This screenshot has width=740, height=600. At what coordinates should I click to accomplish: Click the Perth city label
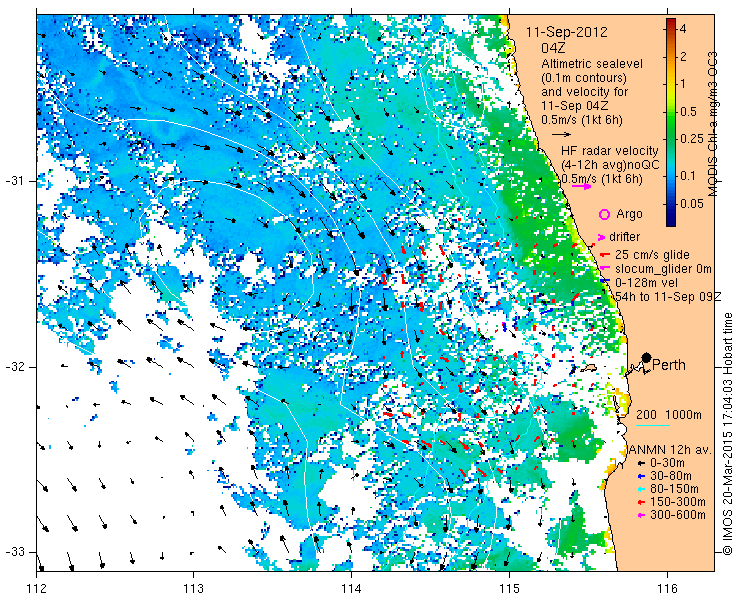click(x=669, y=365)
